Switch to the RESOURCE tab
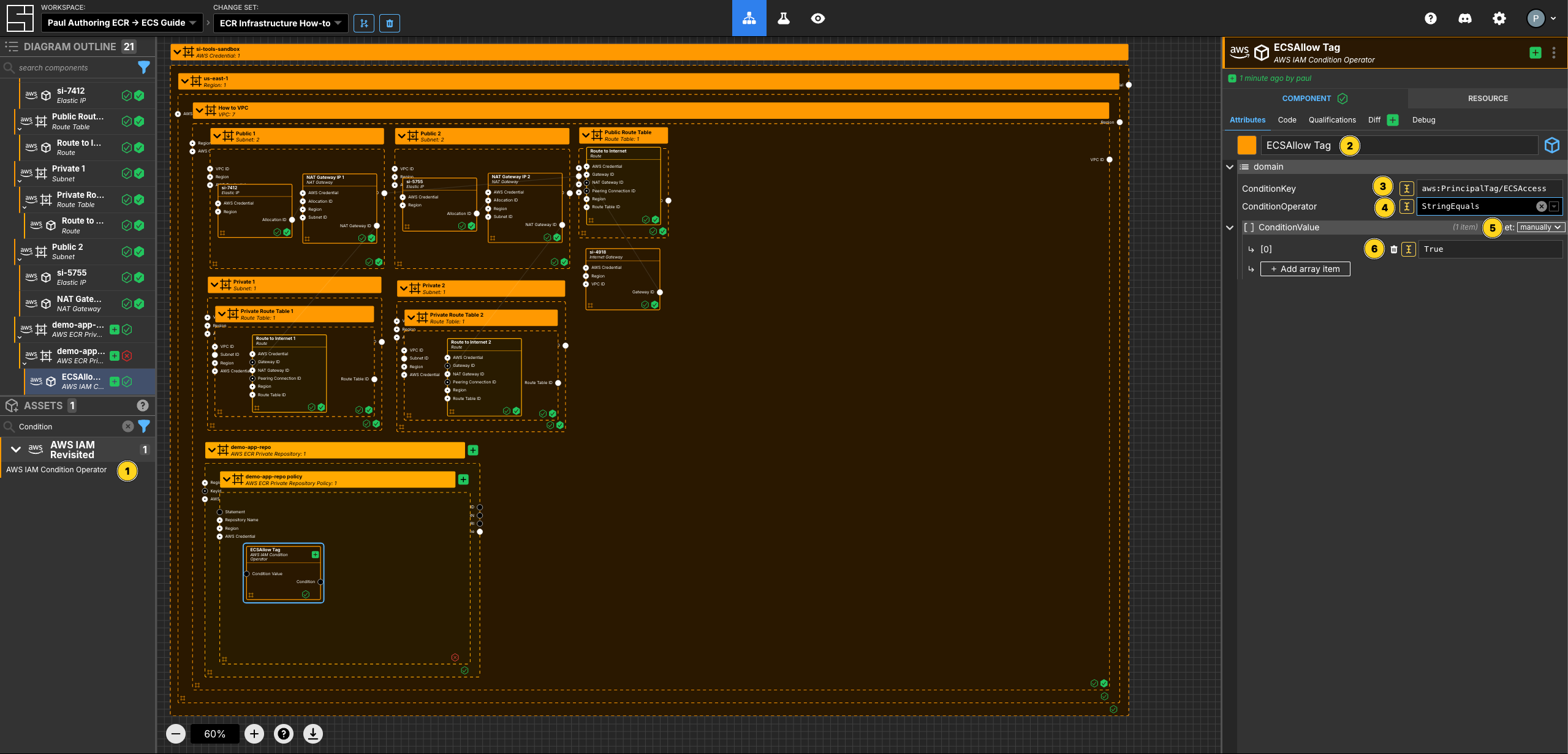1568x754 pixels. 1487,99
